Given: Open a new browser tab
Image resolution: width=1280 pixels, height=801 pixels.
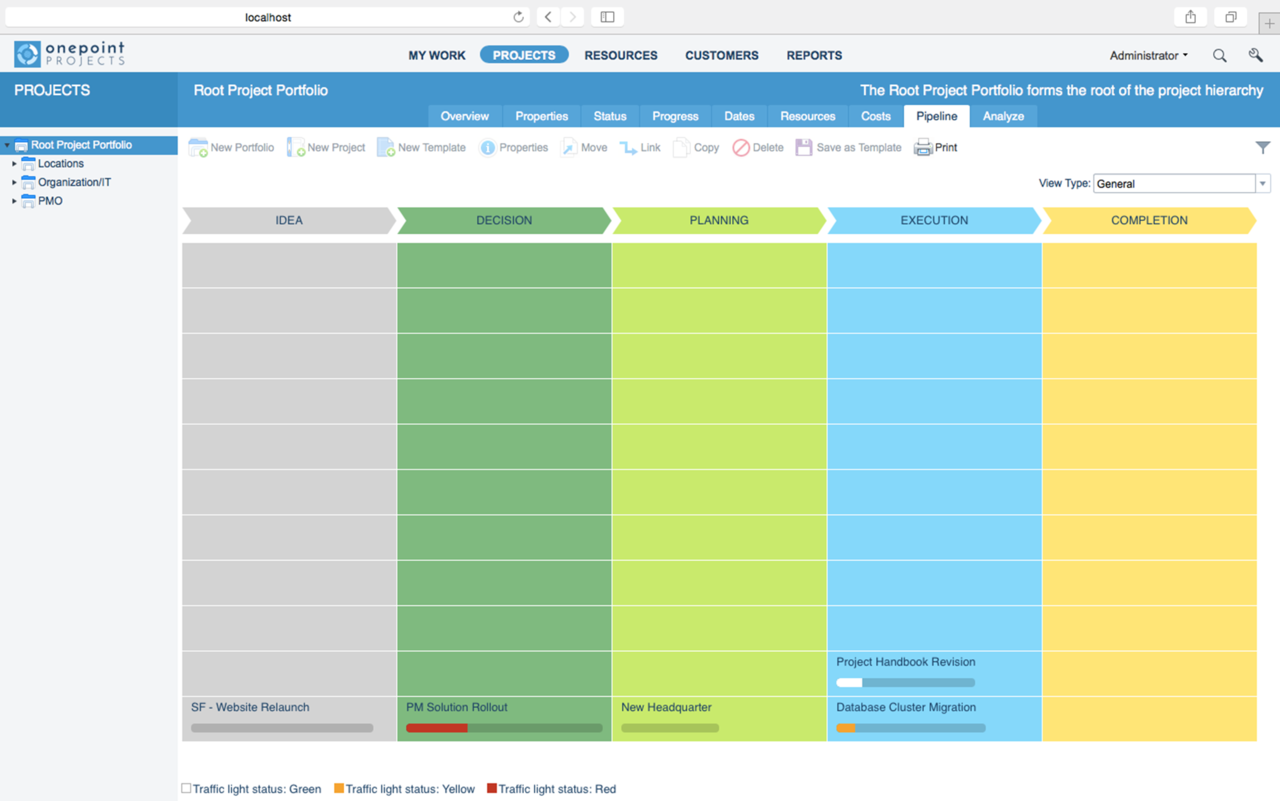Looking at the screenshot, I should (x=1269, y=23).
